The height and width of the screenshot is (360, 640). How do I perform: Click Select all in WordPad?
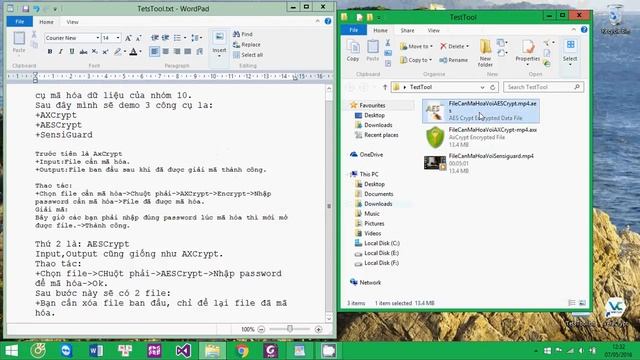pyautogui.click(x=248, y=55)
